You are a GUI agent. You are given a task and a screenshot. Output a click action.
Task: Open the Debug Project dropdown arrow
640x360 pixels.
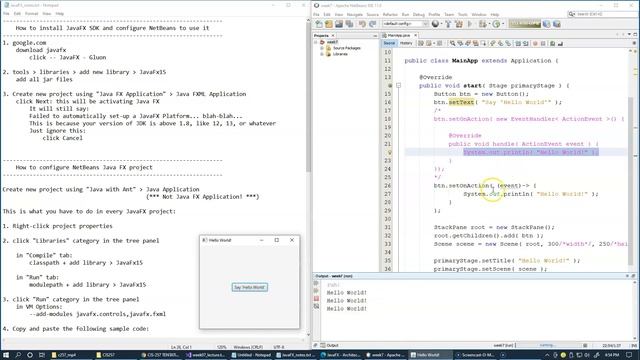tap(489, 24)
